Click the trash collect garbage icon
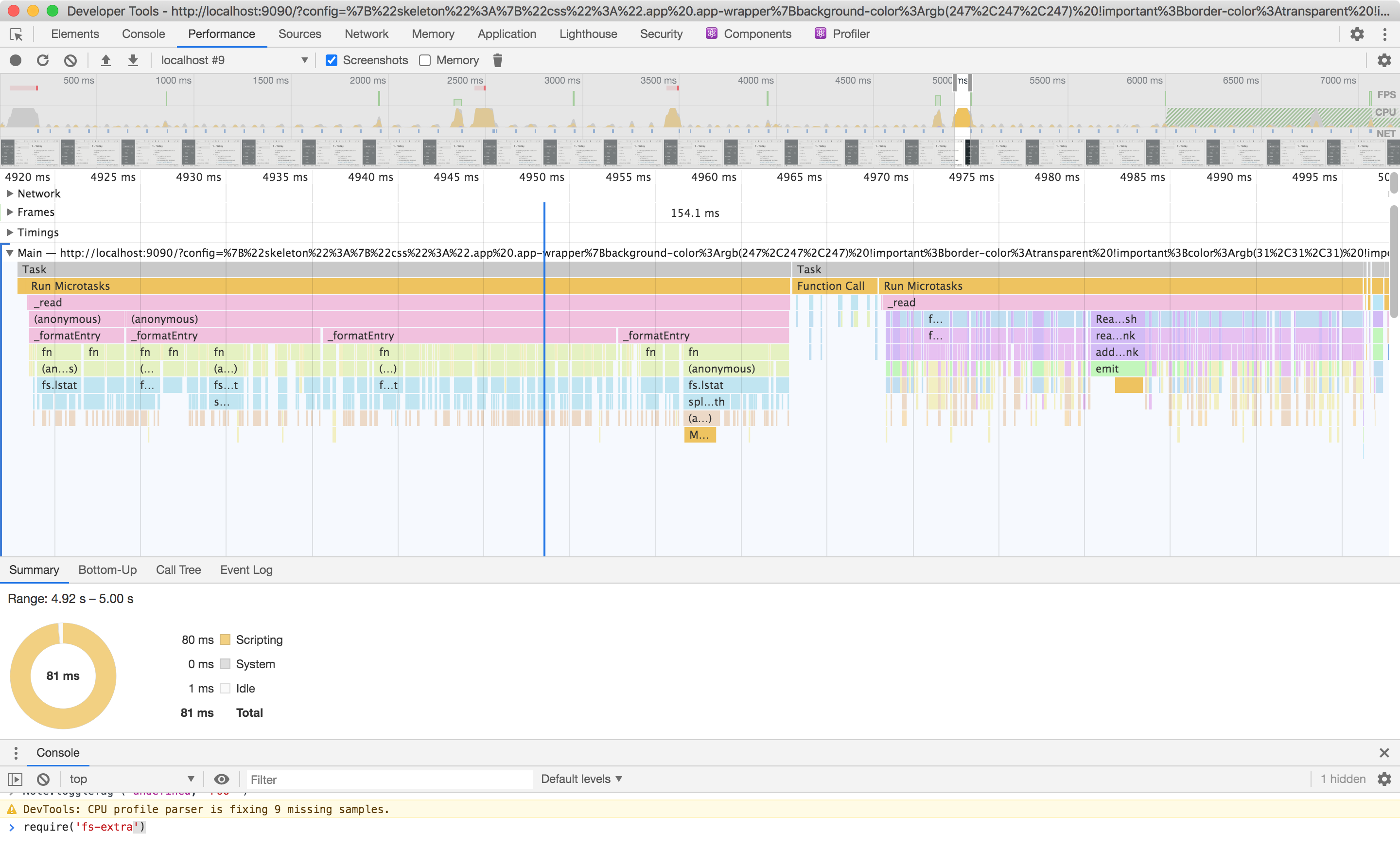The width and height of the screenshot is (1400, 853). pos(498,60)
